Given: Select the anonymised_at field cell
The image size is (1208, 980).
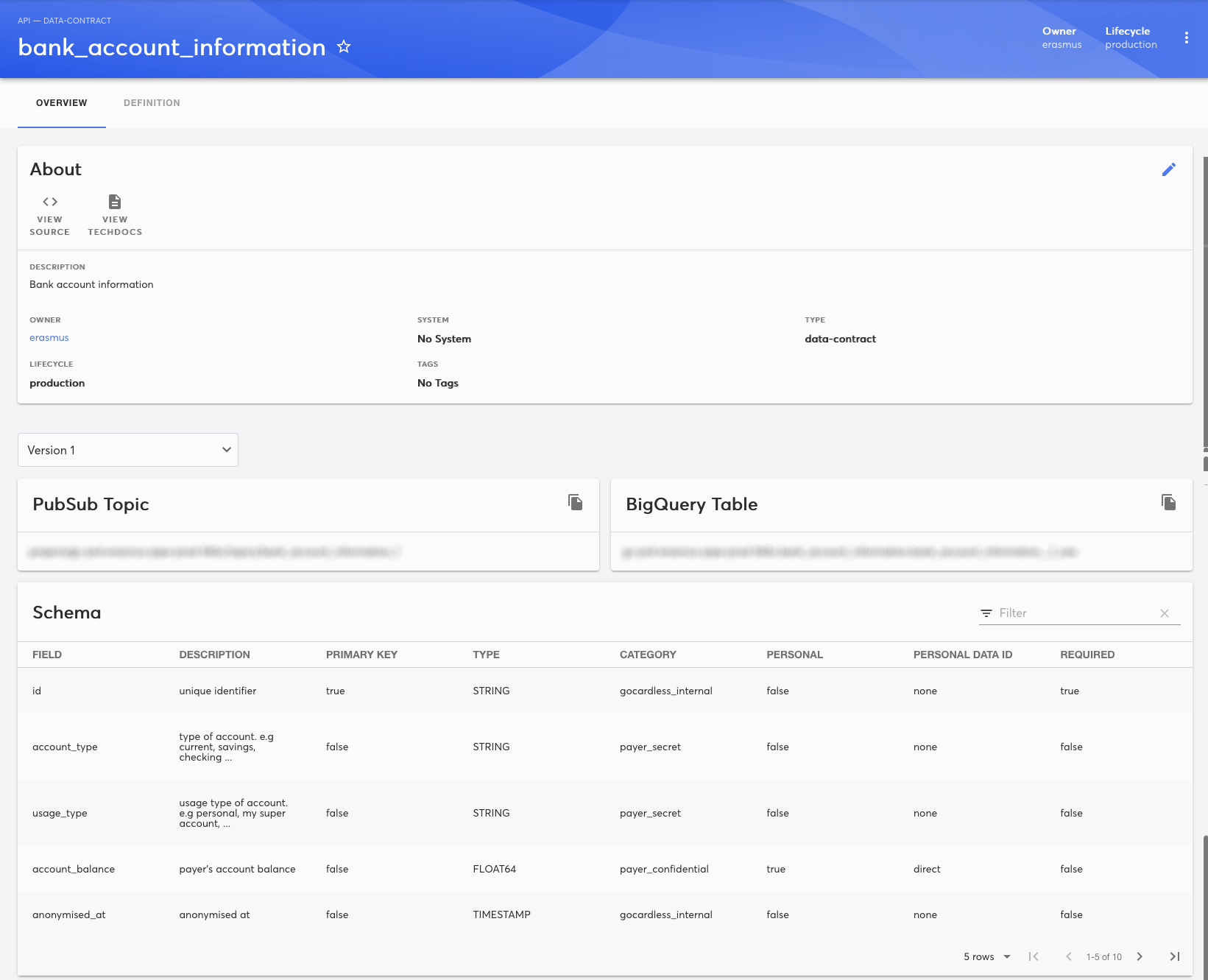Looking at the screenshot, I should 69,914.
